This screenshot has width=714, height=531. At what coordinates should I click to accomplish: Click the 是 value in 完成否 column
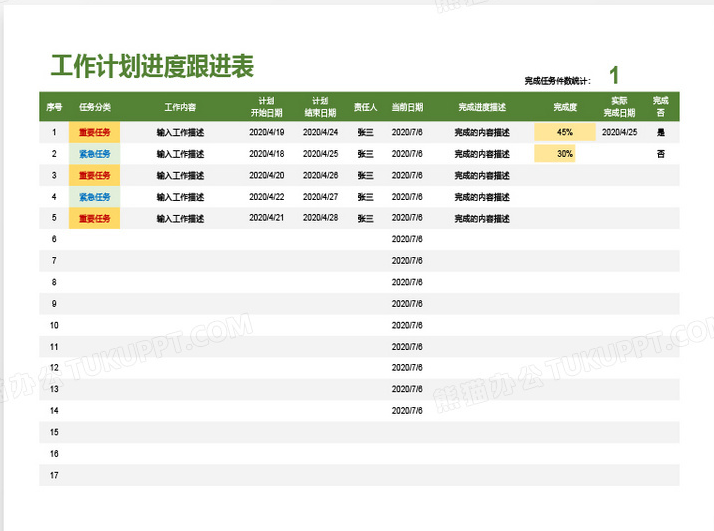[660, 132]
